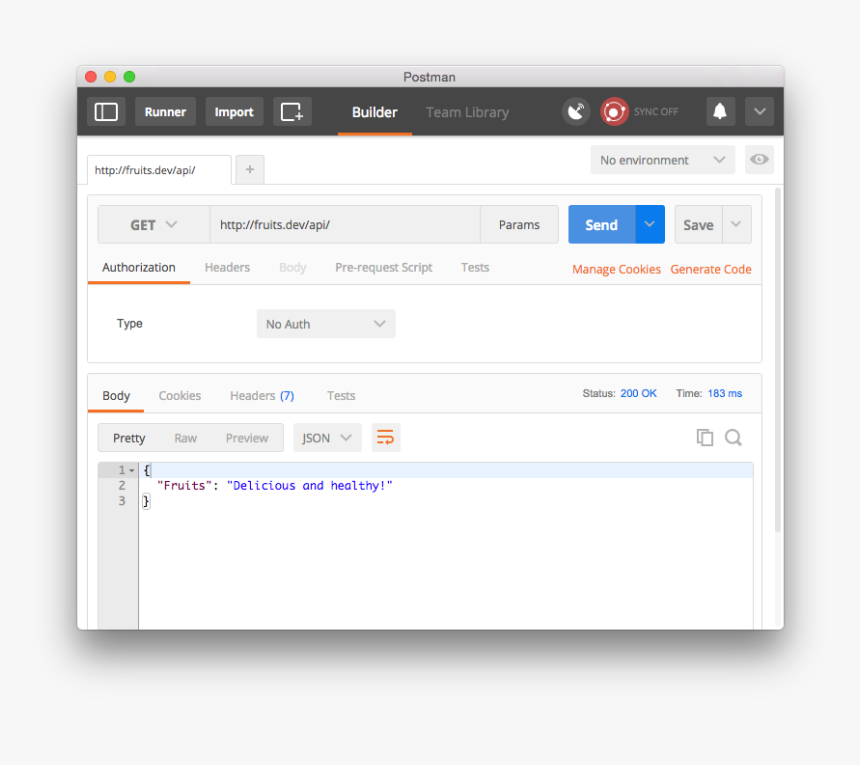This screenshot has width=860, height=765.
Task: Select the response Body tab
Action: [116, 396]
